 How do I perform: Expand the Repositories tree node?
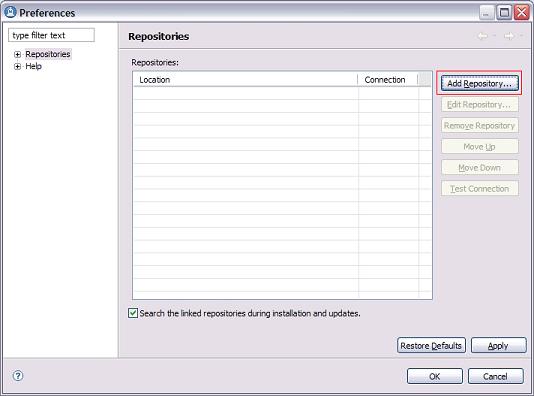coord(17,54)
